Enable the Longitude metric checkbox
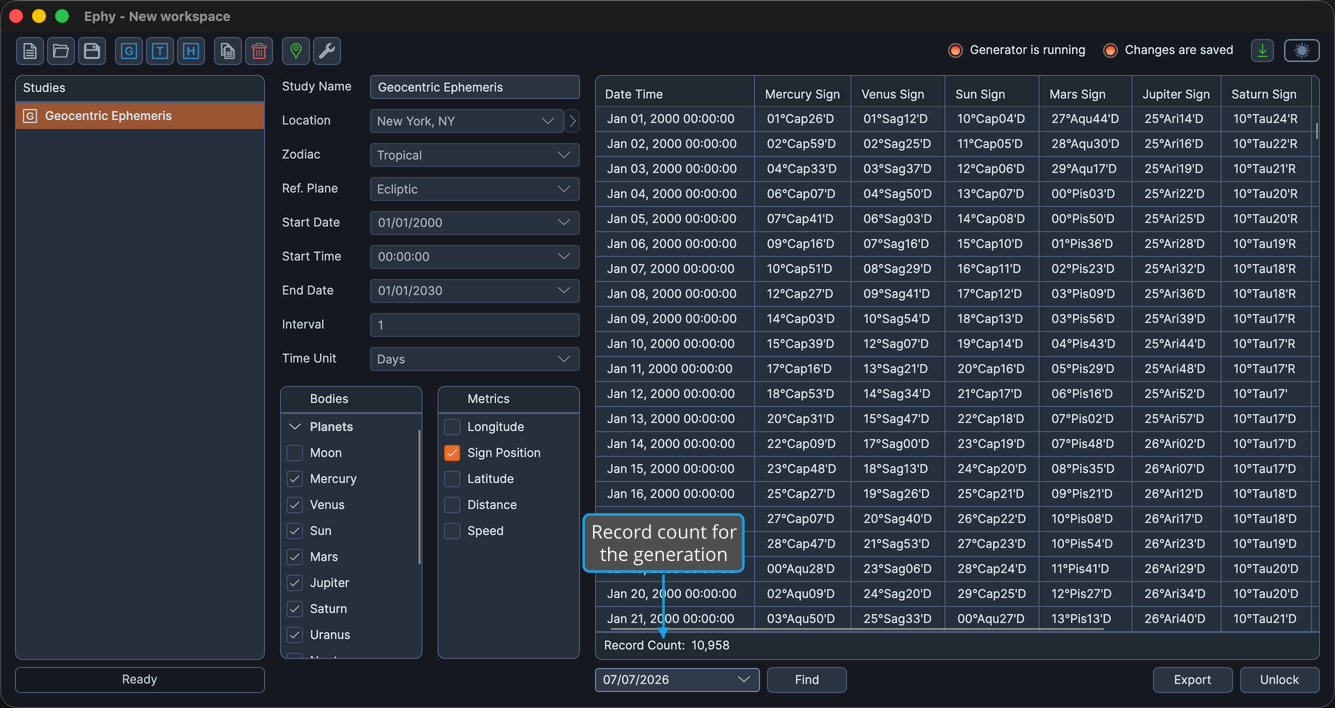The width and height of the screenshot is (1335, 708). click(452, 427)
